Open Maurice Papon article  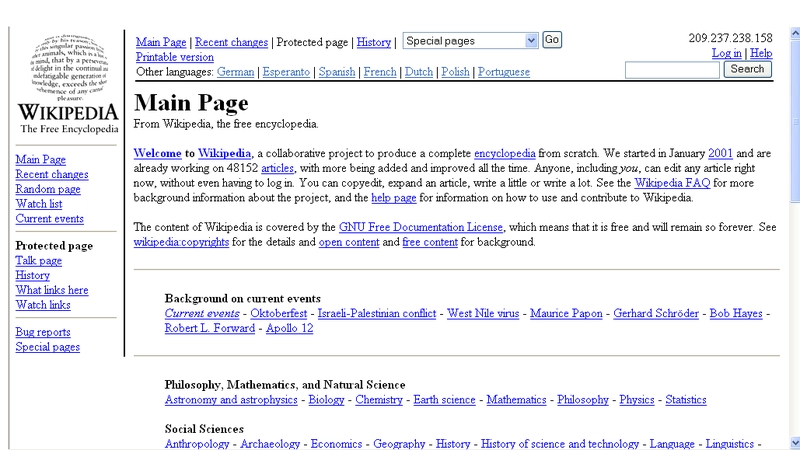[566, 314]
